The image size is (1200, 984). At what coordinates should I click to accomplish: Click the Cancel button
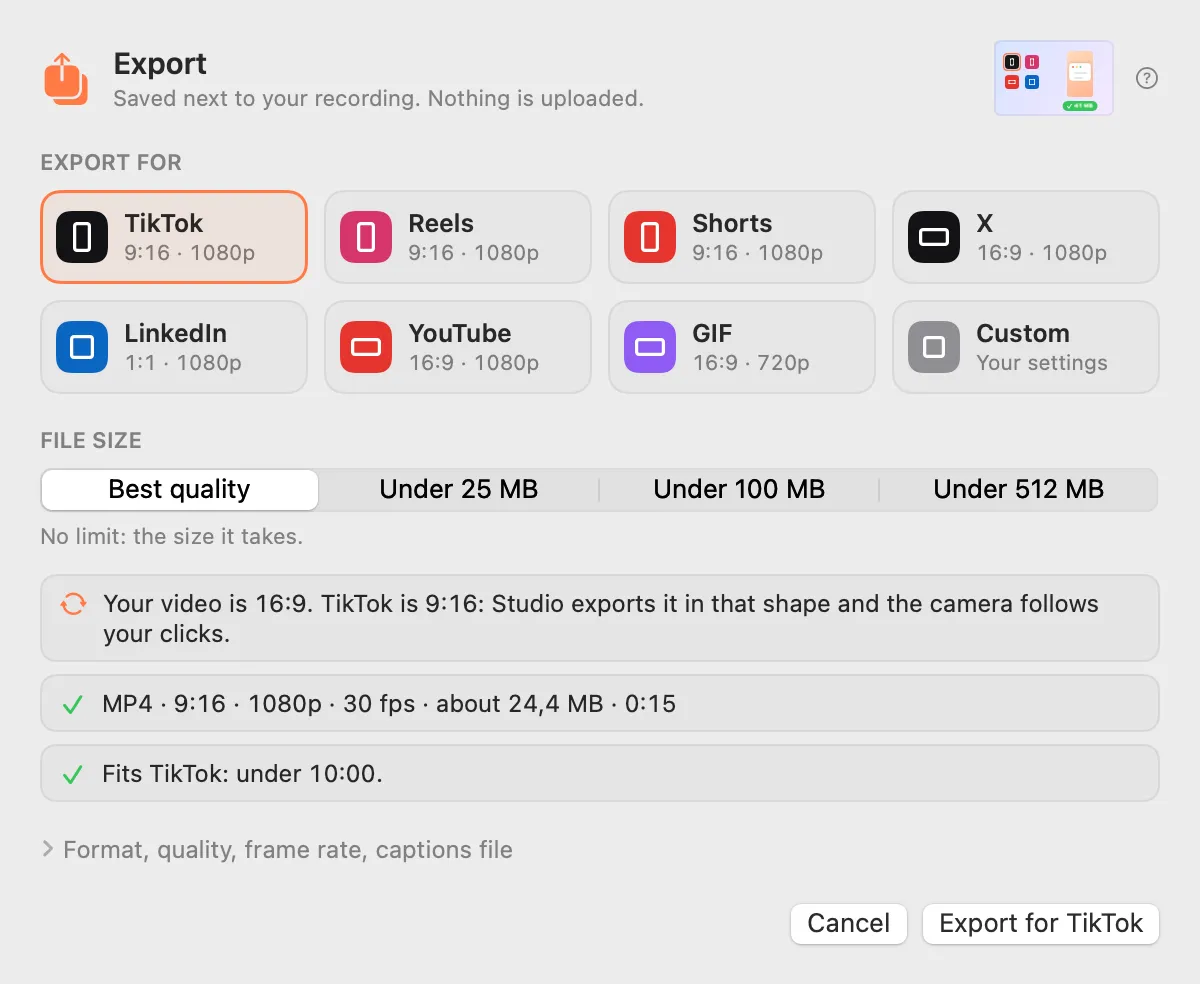pyautogui.click(x=849, y=923)
